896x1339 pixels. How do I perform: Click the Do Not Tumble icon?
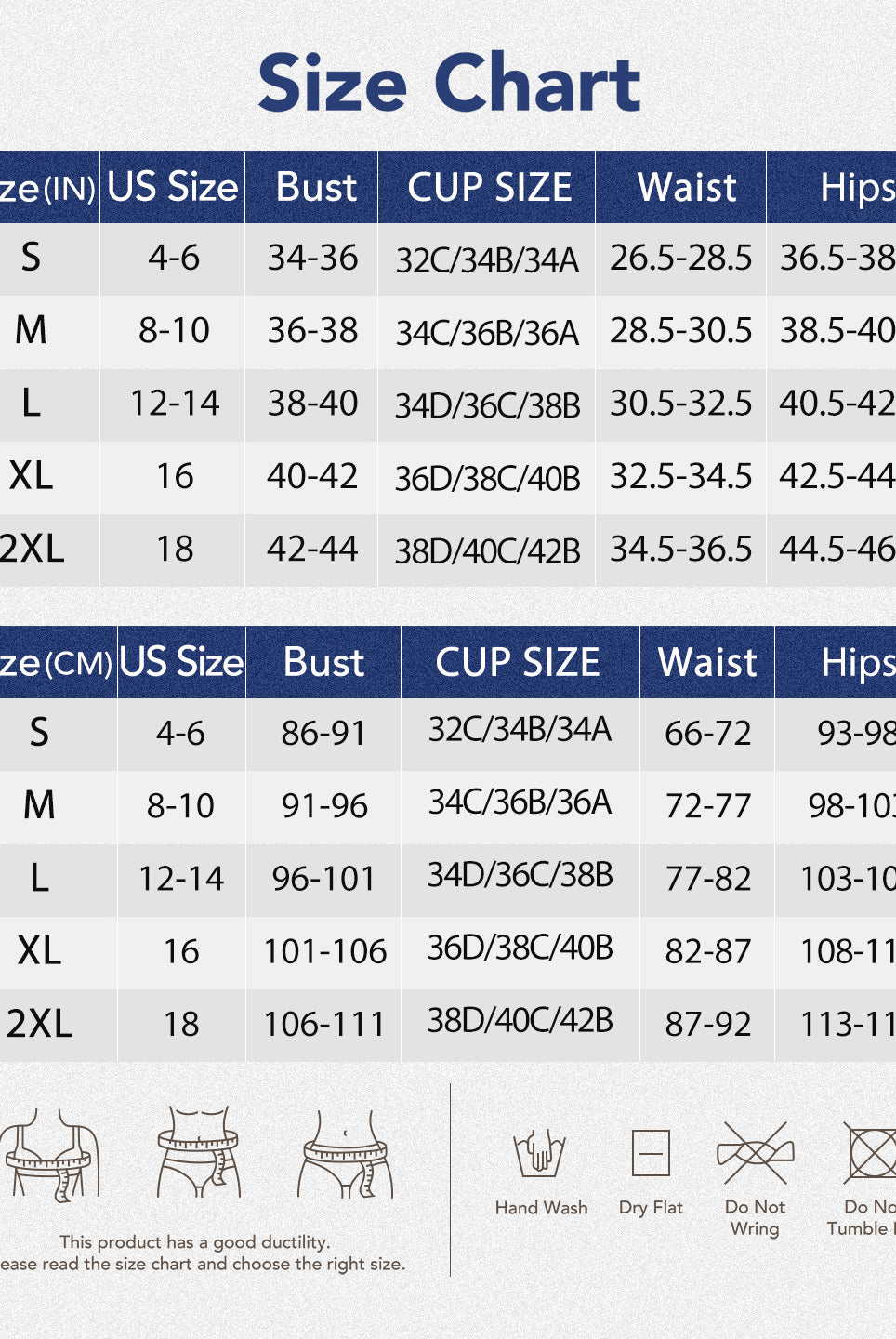coord(871,1153)
